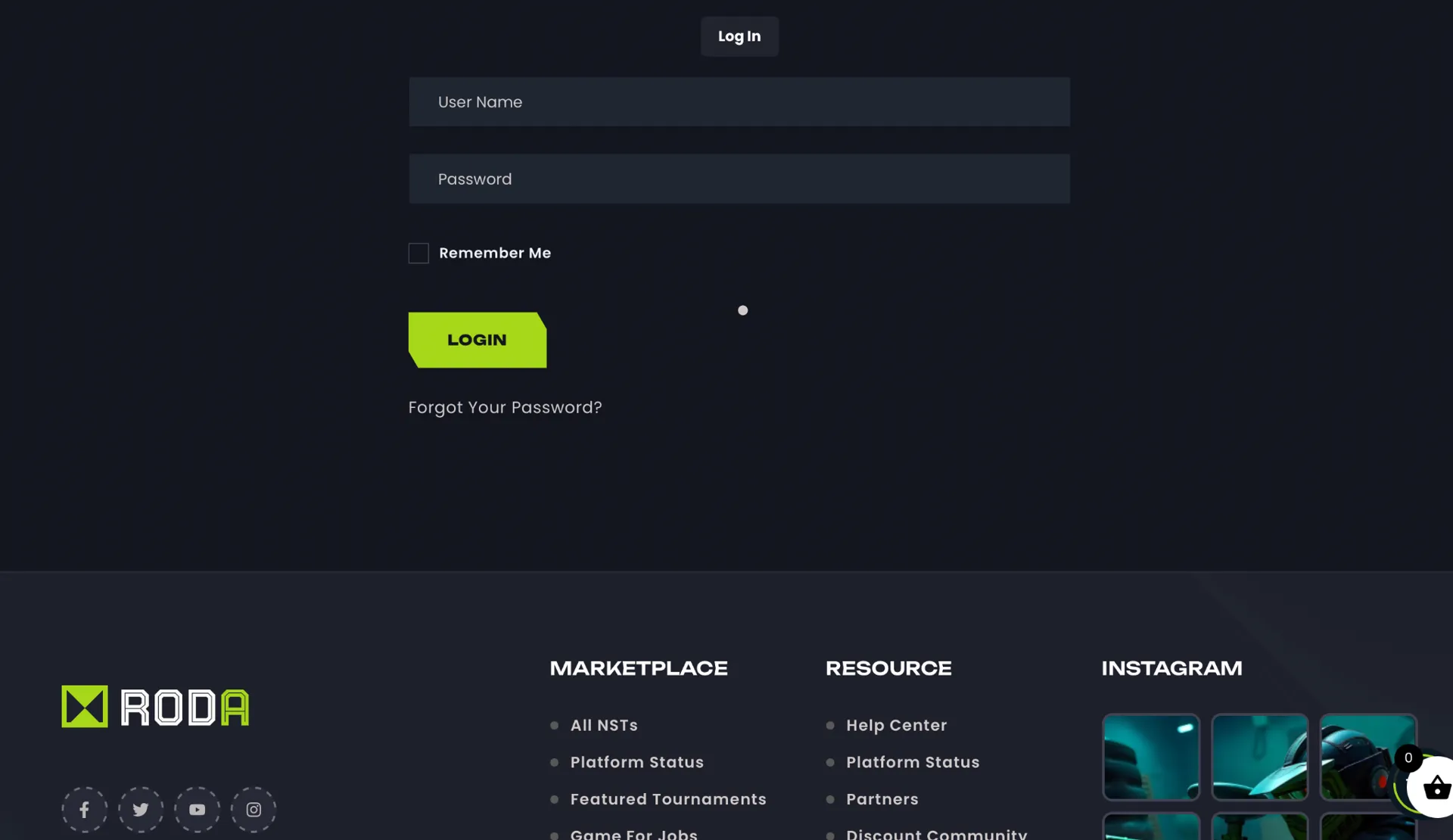Click the YouTube social icon
This screenshot has width=1453, height=840.
coord(197,810)
